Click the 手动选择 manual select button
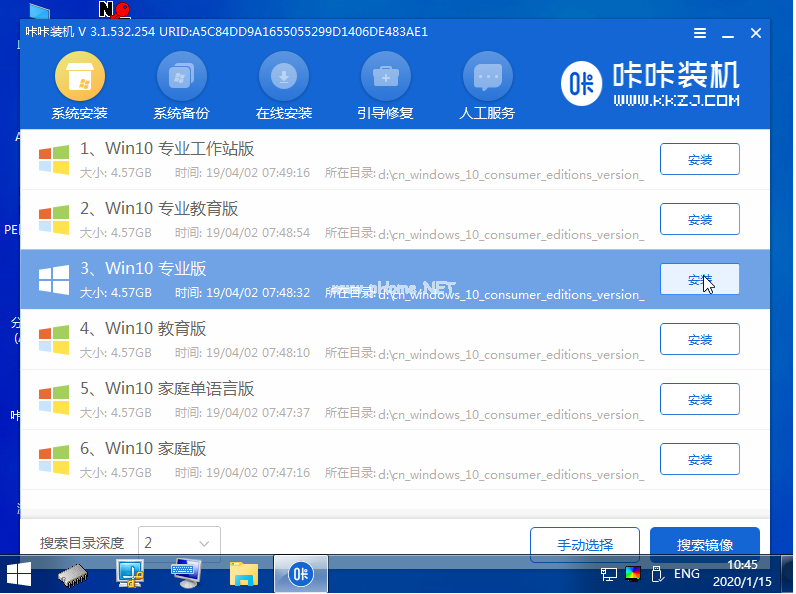 coord(584,545)
